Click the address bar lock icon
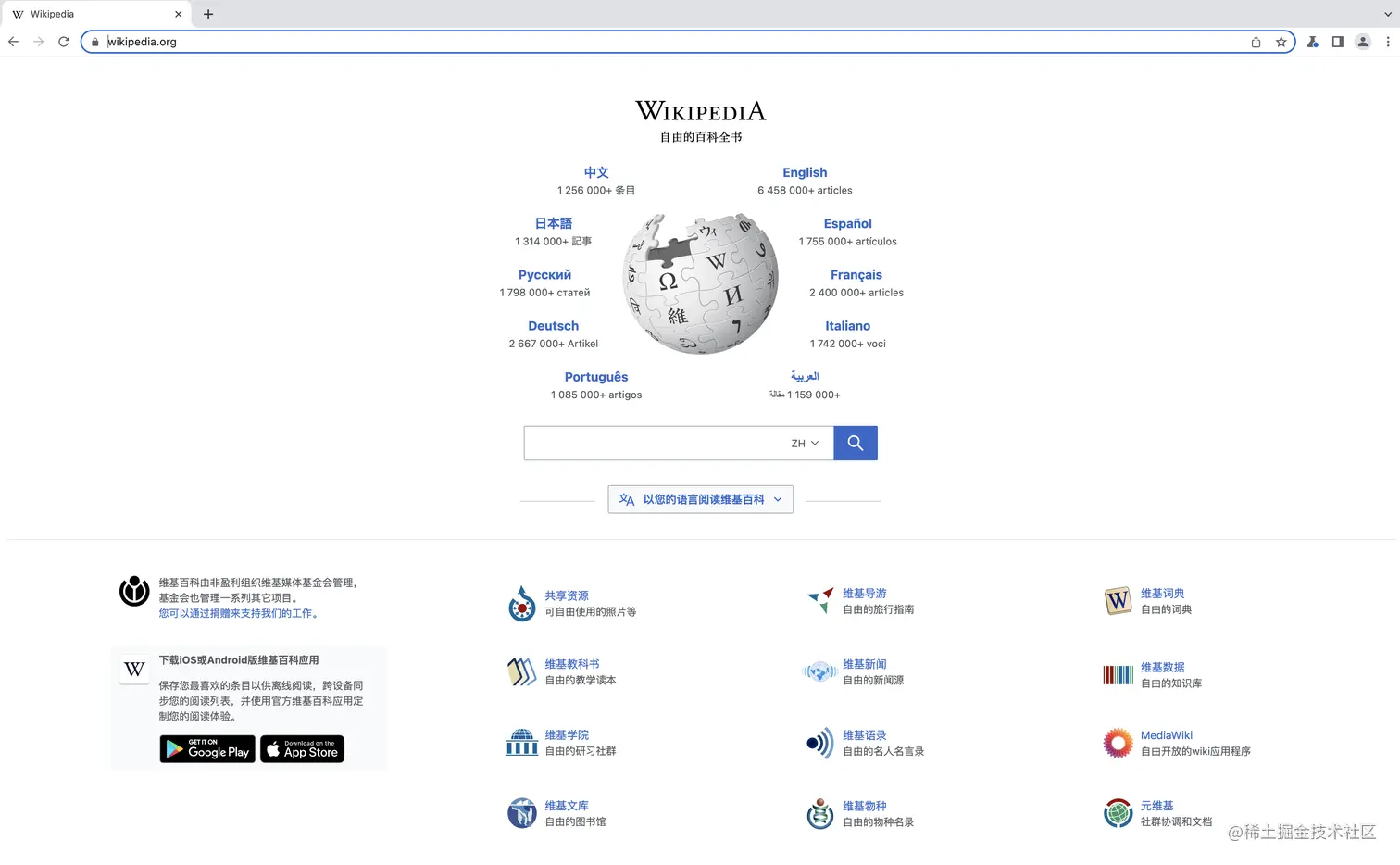 pyautogui.click(x=94, y=42)
